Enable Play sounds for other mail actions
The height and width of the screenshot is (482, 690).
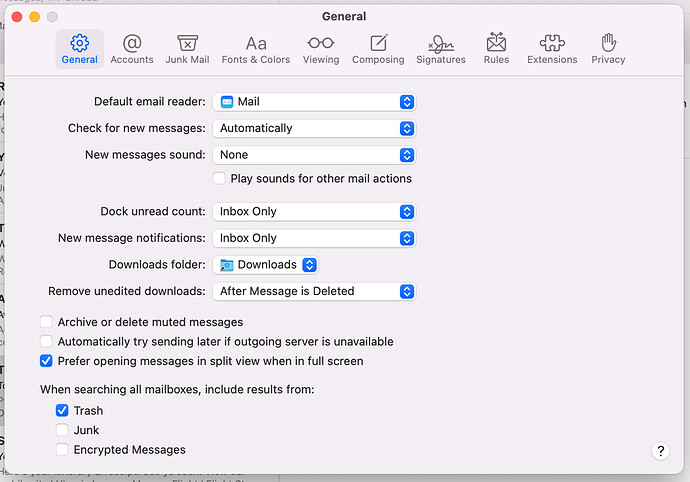(x=220, y=179)
